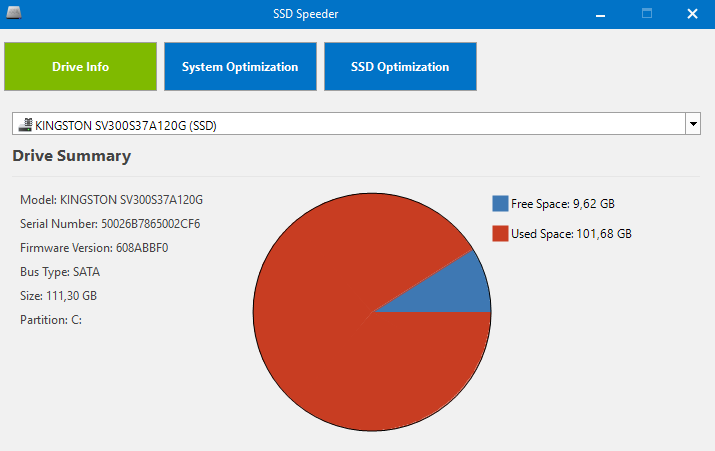The width and height of the screenshot is (715, 451).
Task: Click the Bus Type: SATA text
Action: [60, 272]
